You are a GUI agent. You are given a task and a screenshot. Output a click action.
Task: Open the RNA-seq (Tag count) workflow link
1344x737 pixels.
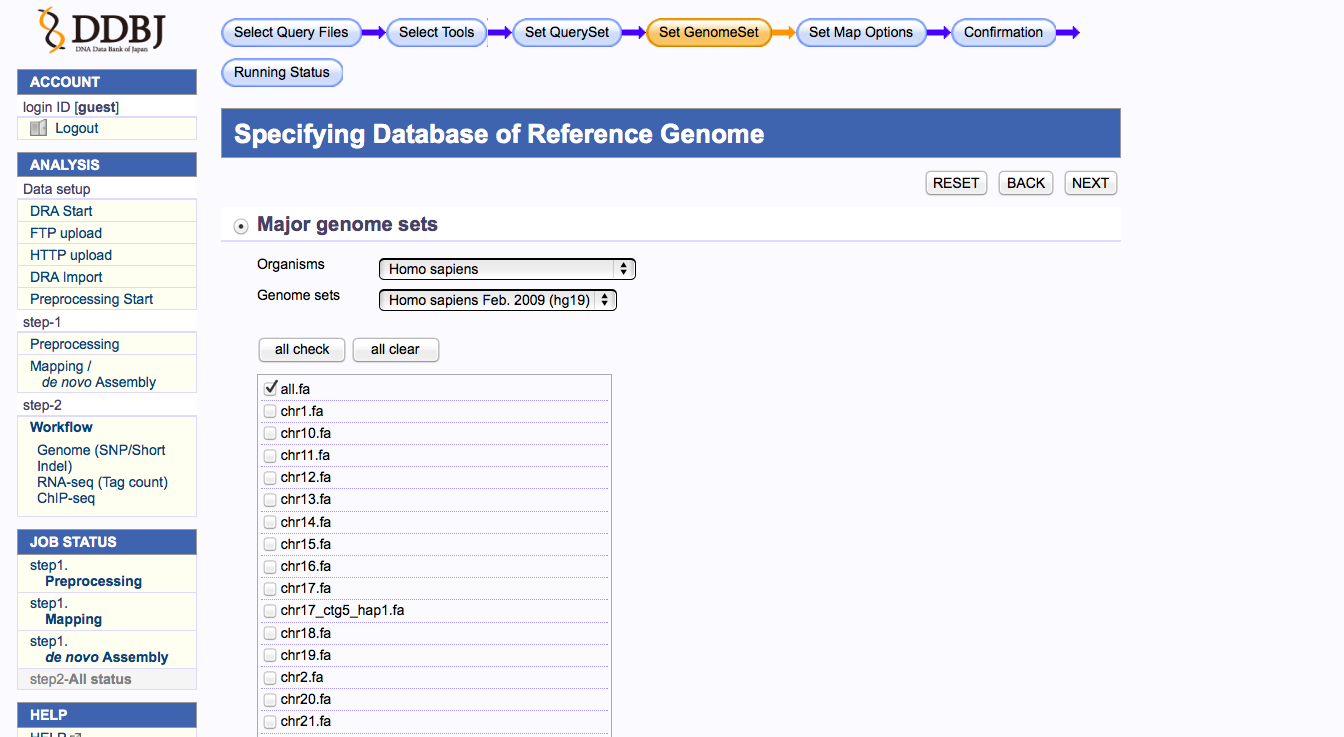[102, 482]
